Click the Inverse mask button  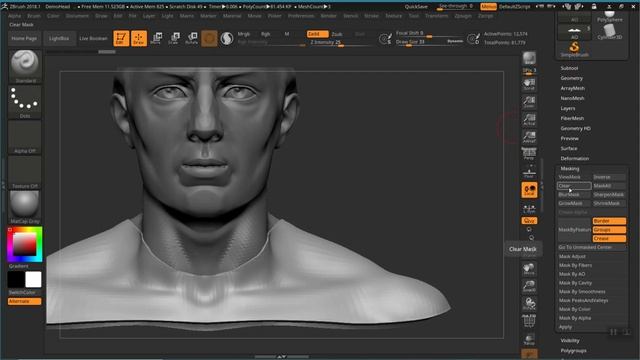(609, 177)
